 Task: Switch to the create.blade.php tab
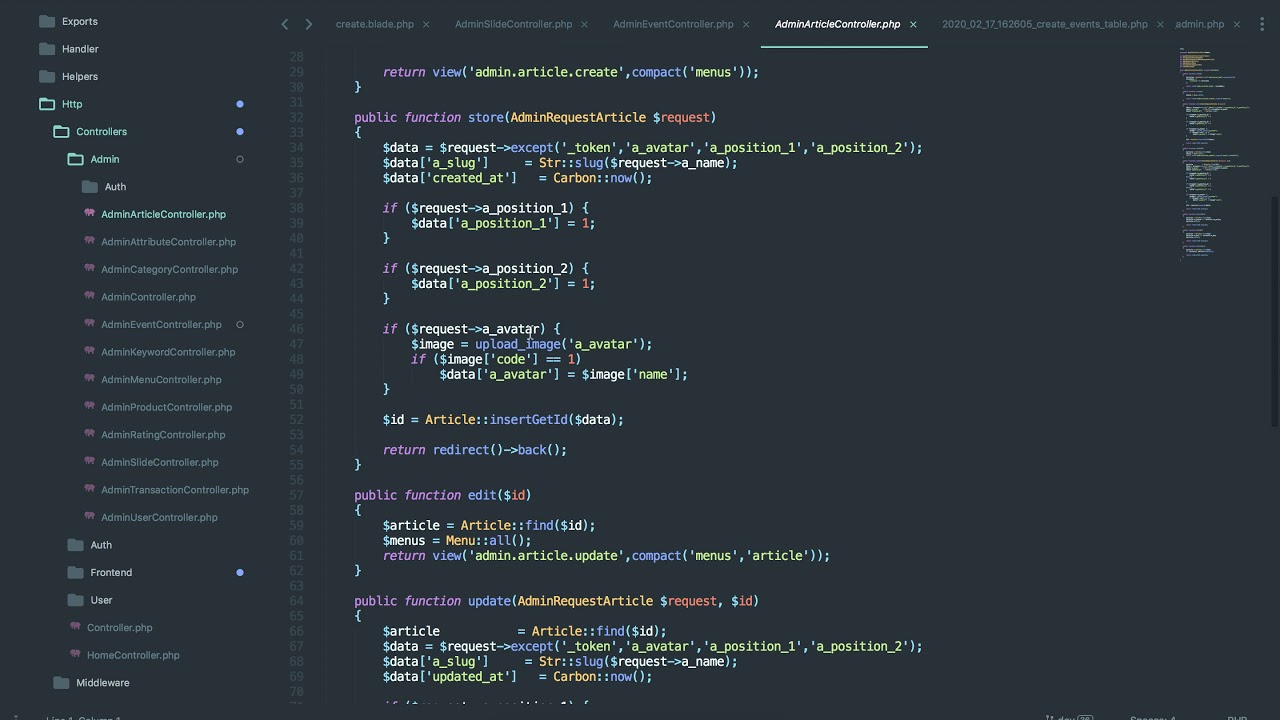pyautogui.click(x=375, y=24)
